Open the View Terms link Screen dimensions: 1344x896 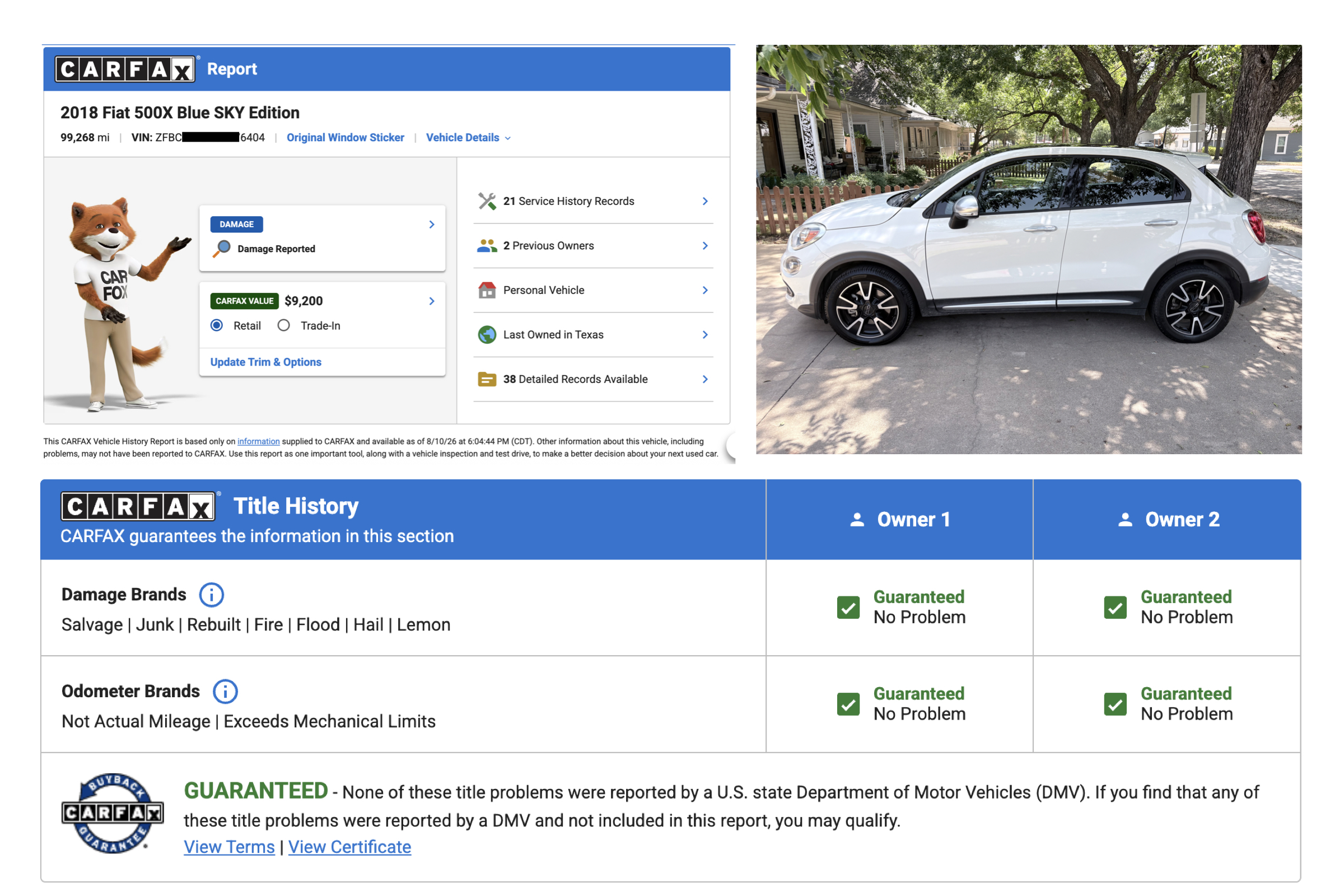[229, 847]
